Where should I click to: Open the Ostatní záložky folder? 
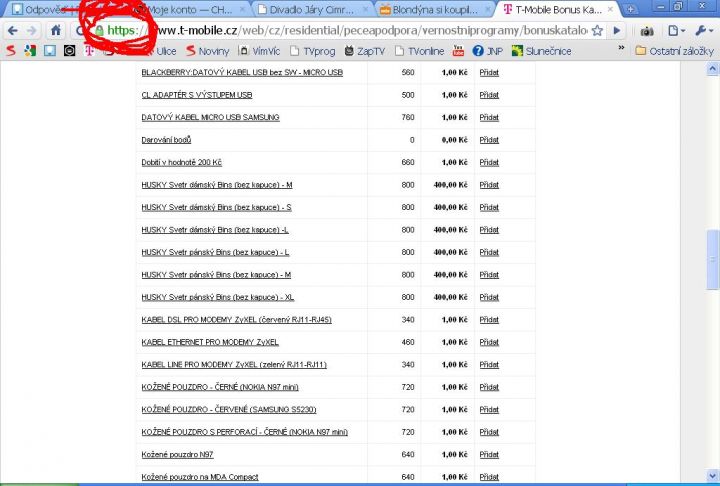pyautogui.click(x=675, y=51)
